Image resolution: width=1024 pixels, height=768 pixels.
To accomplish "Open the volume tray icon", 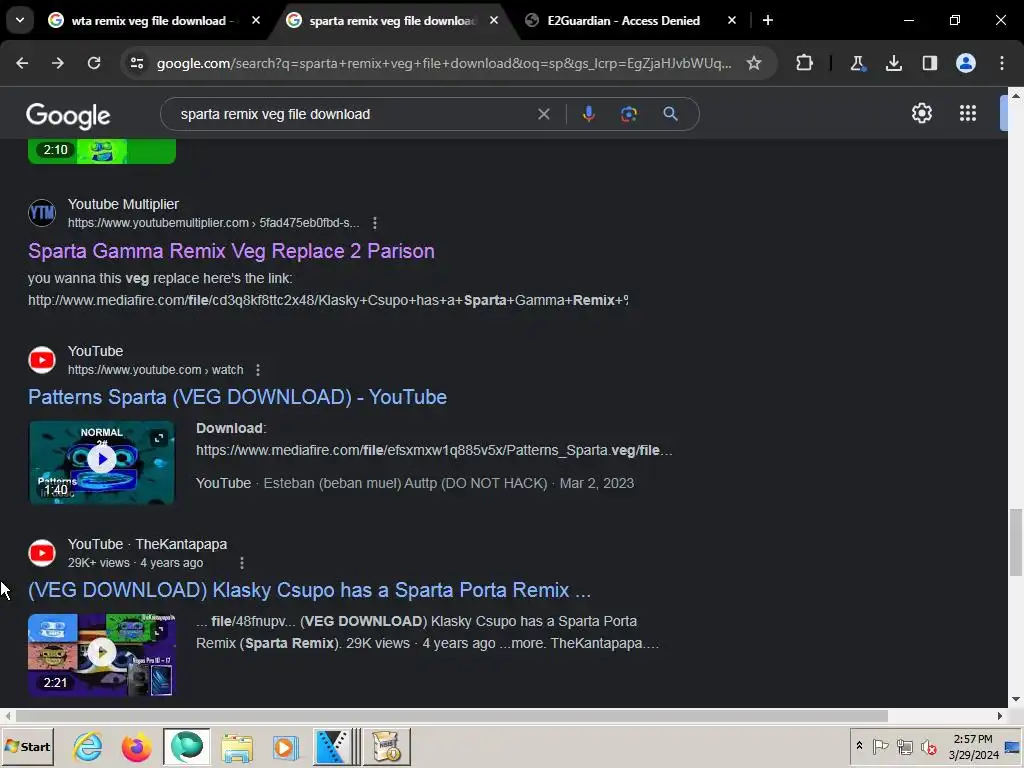I will pyautogui.click(x=929, y=746).
